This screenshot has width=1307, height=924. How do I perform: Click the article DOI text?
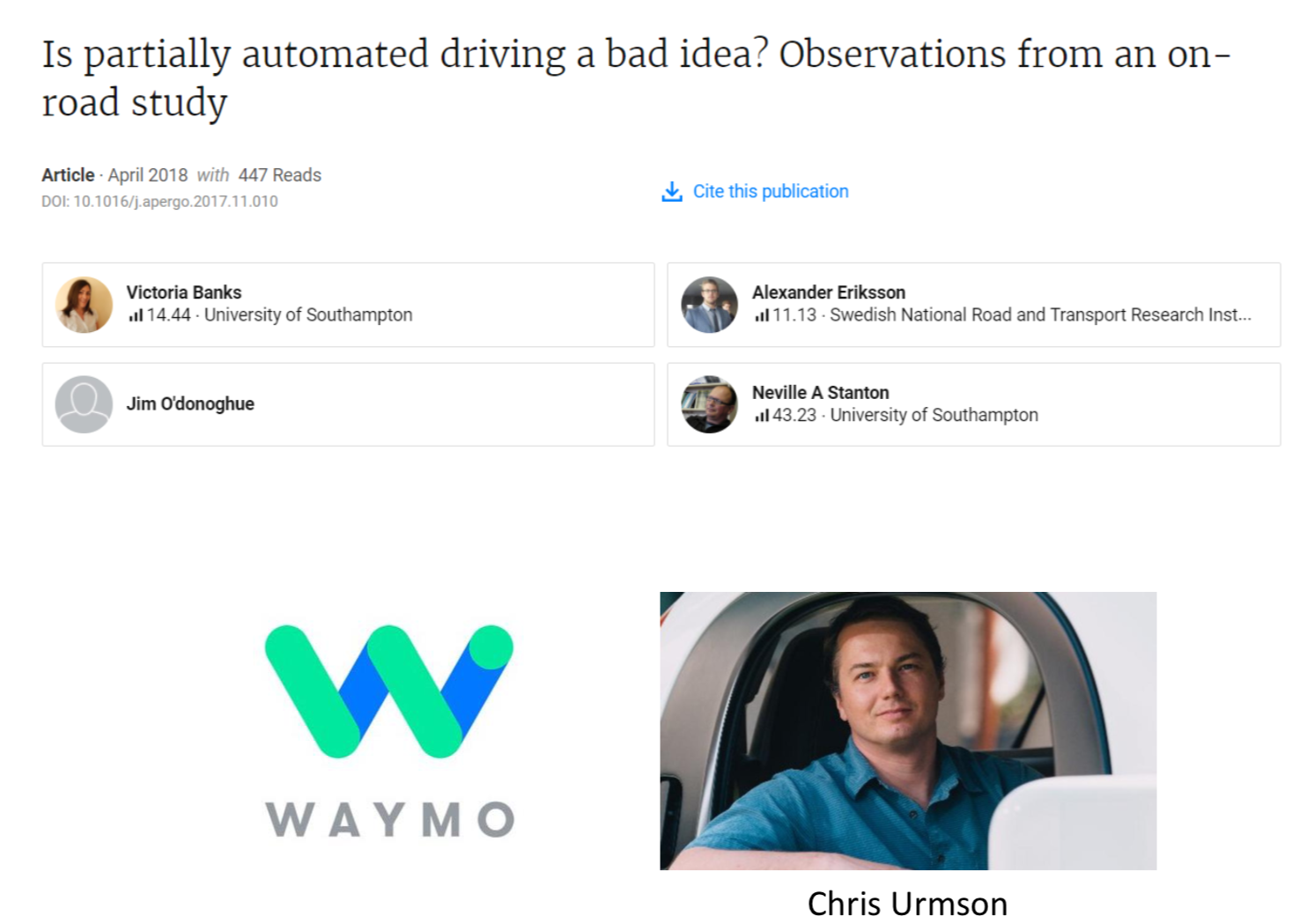coord(159,202)
